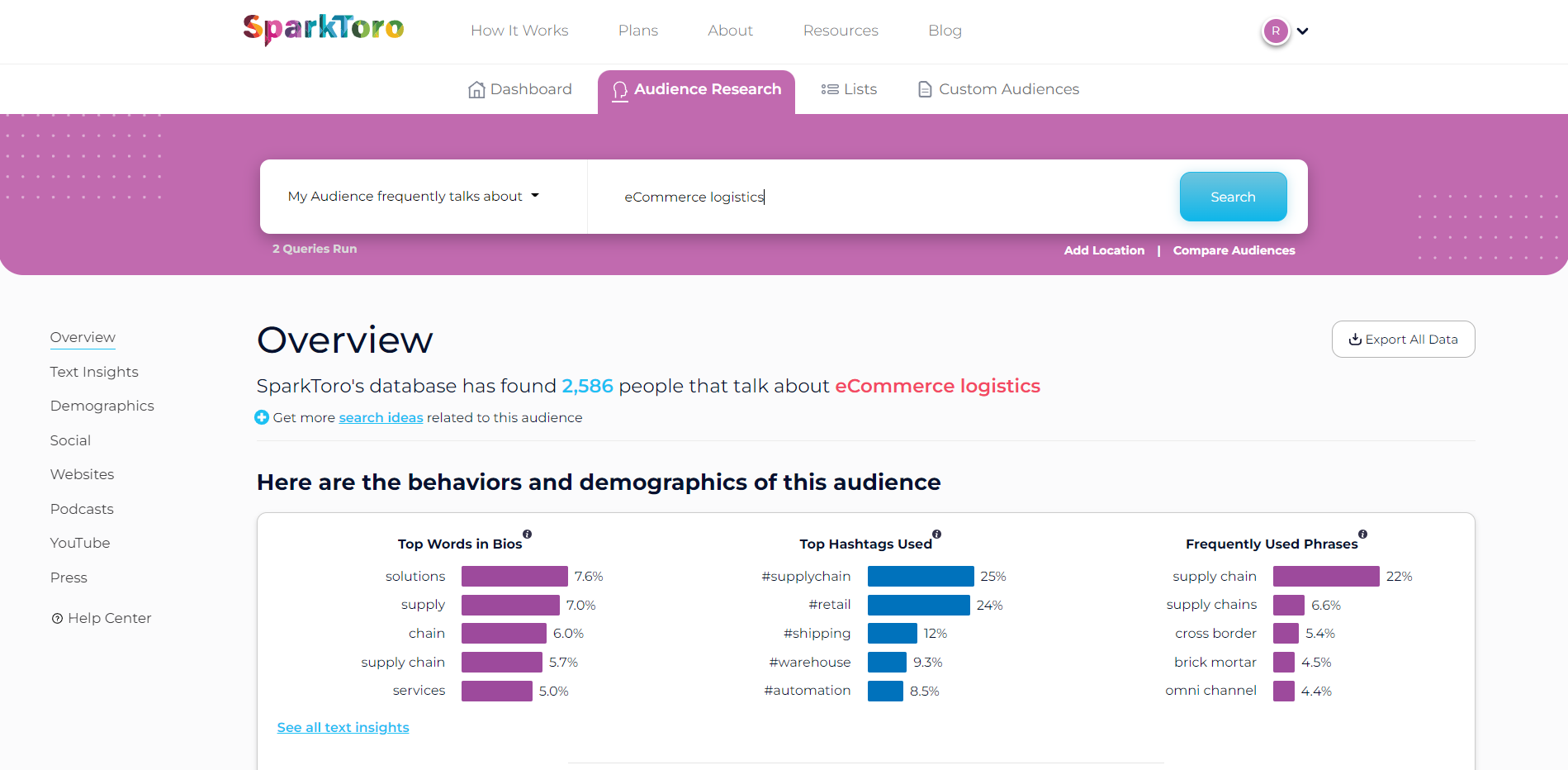This screenshot has width=1568, height=770.
Task: Click the info icon on Top Hashtags Used
Action: (x=936, y=534)
